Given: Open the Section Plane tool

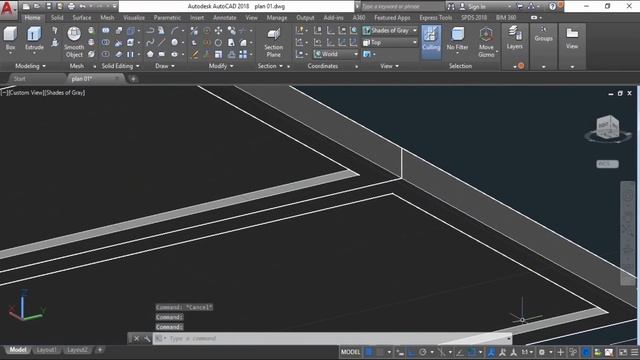Looking at the screenshot, I should [273, 42].
